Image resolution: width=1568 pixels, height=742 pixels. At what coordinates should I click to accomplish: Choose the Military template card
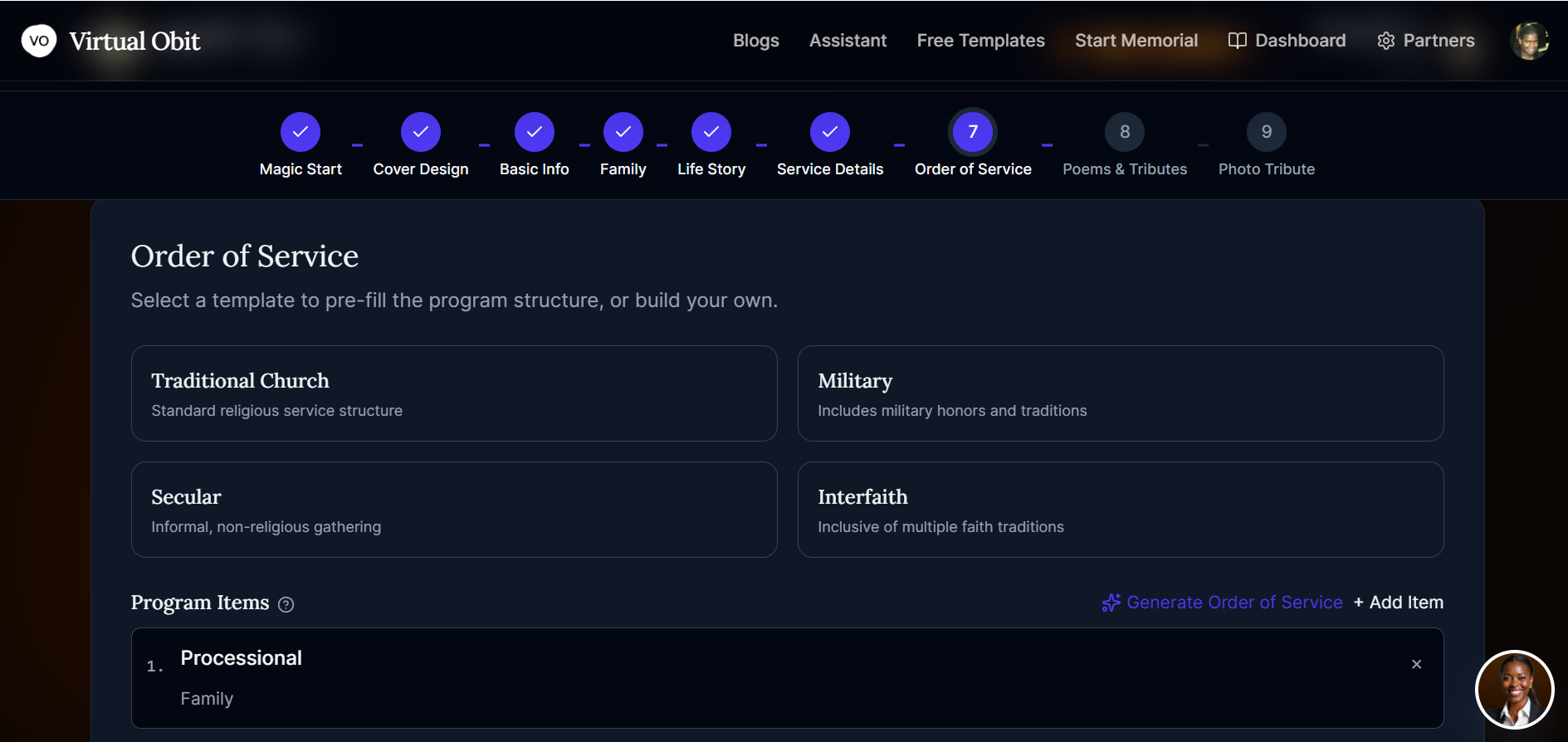click(1121, 393)
